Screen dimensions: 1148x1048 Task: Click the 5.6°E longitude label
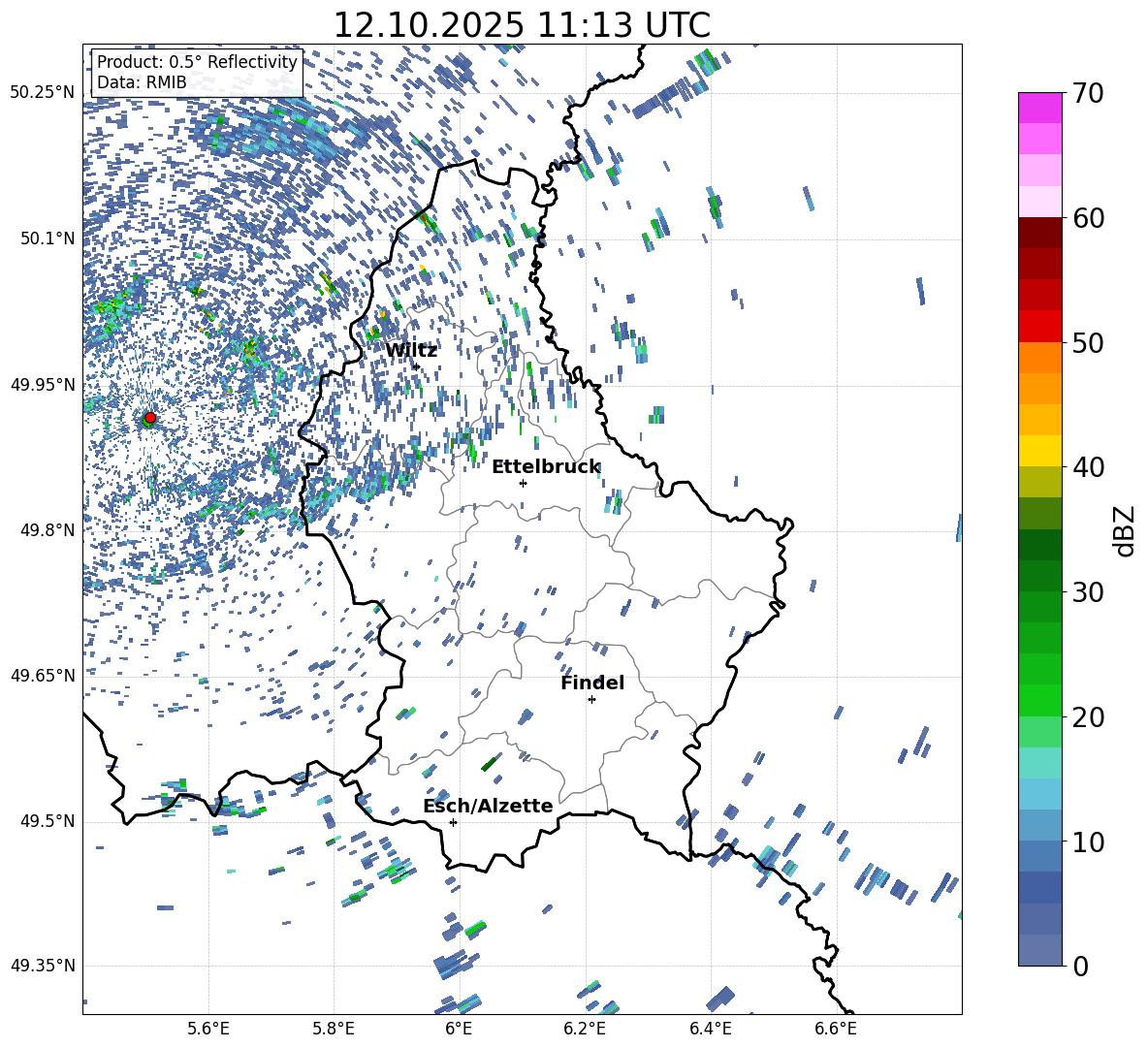pyautogui.click(x=208, y=1029)
